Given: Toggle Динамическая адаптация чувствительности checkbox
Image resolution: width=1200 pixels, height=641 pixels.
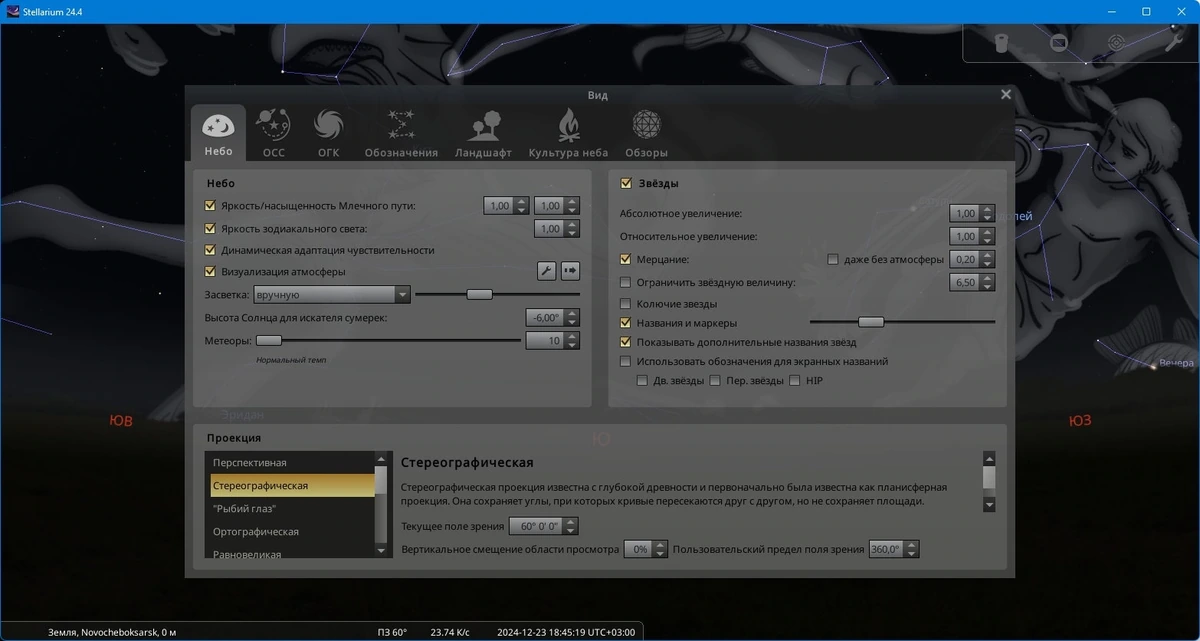Looking at the screenshot, I should (x=210, y=250).
